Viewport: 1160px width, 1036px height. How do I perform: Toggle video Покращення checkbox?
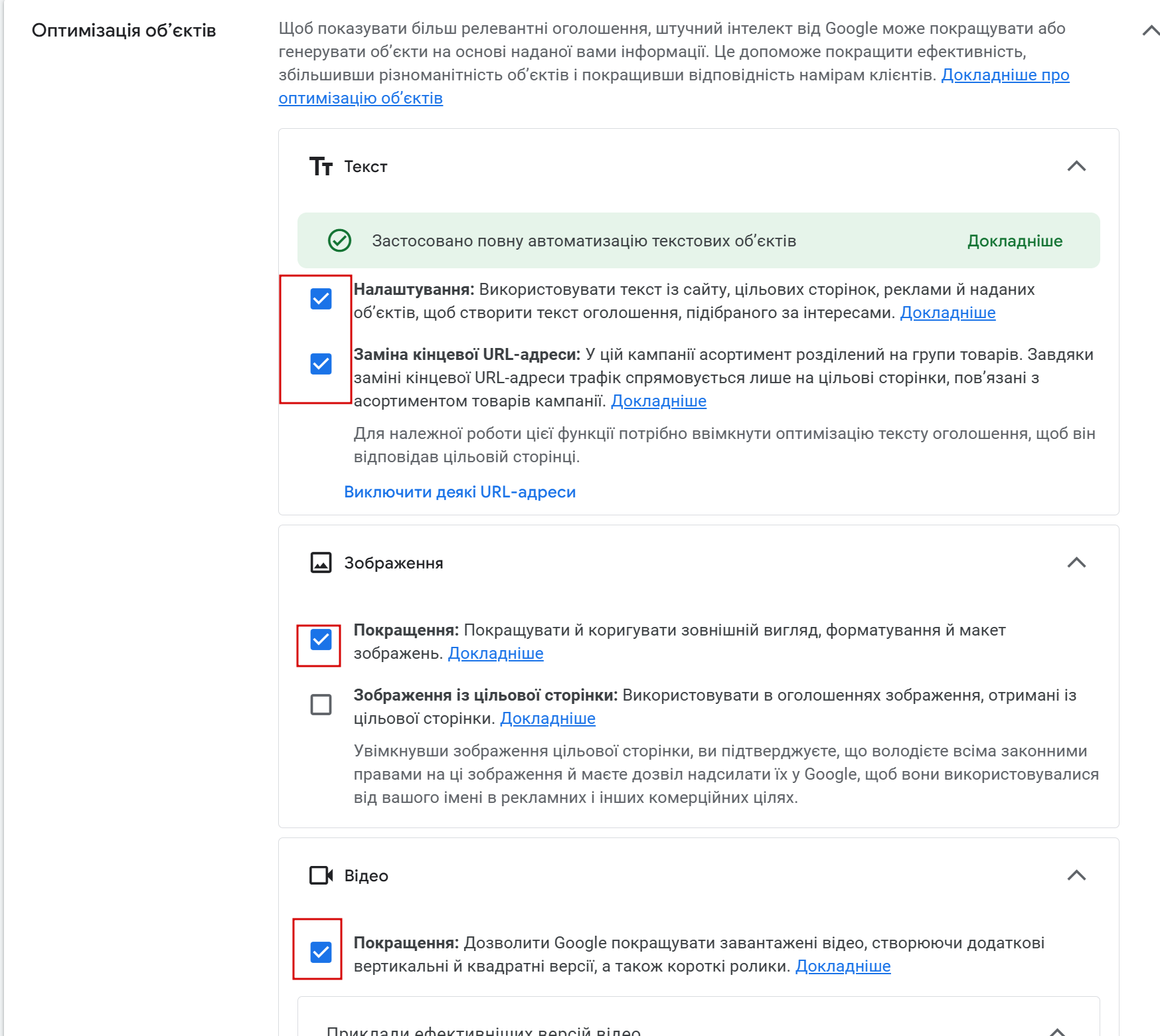coord(321,952)
